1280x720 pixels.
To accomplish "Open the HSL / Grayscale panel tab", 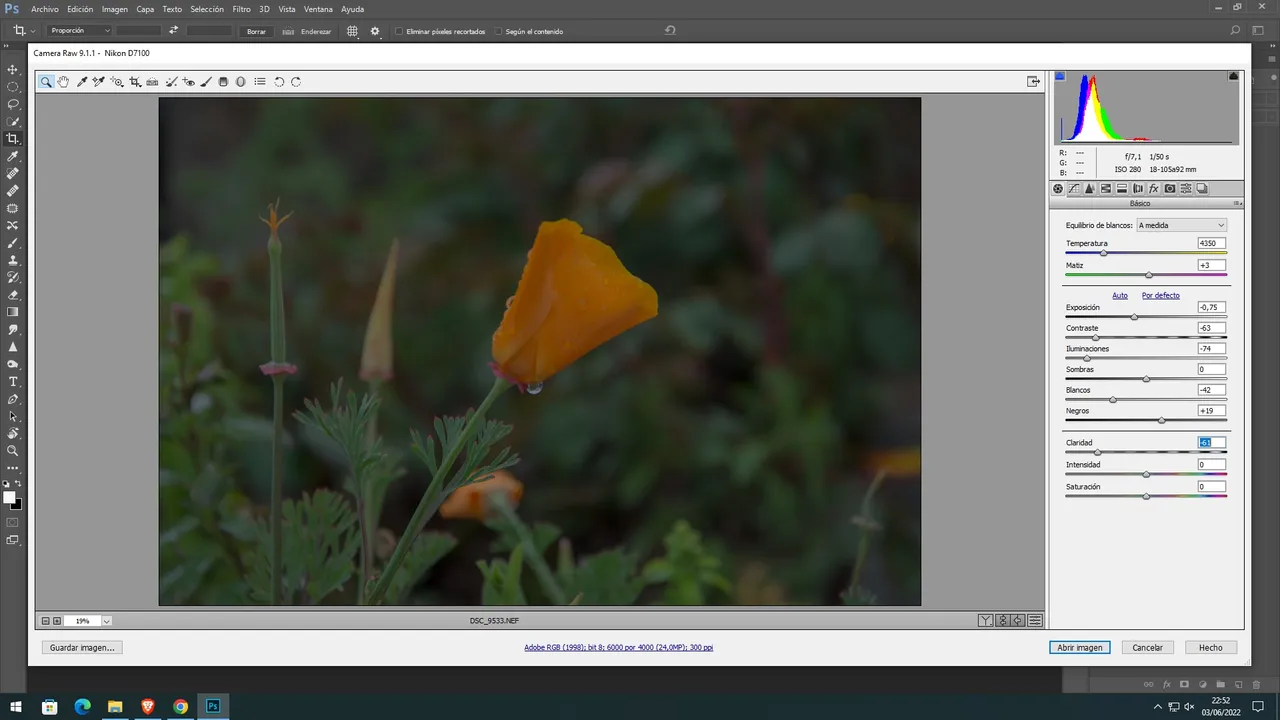I will click(1106, 188).
